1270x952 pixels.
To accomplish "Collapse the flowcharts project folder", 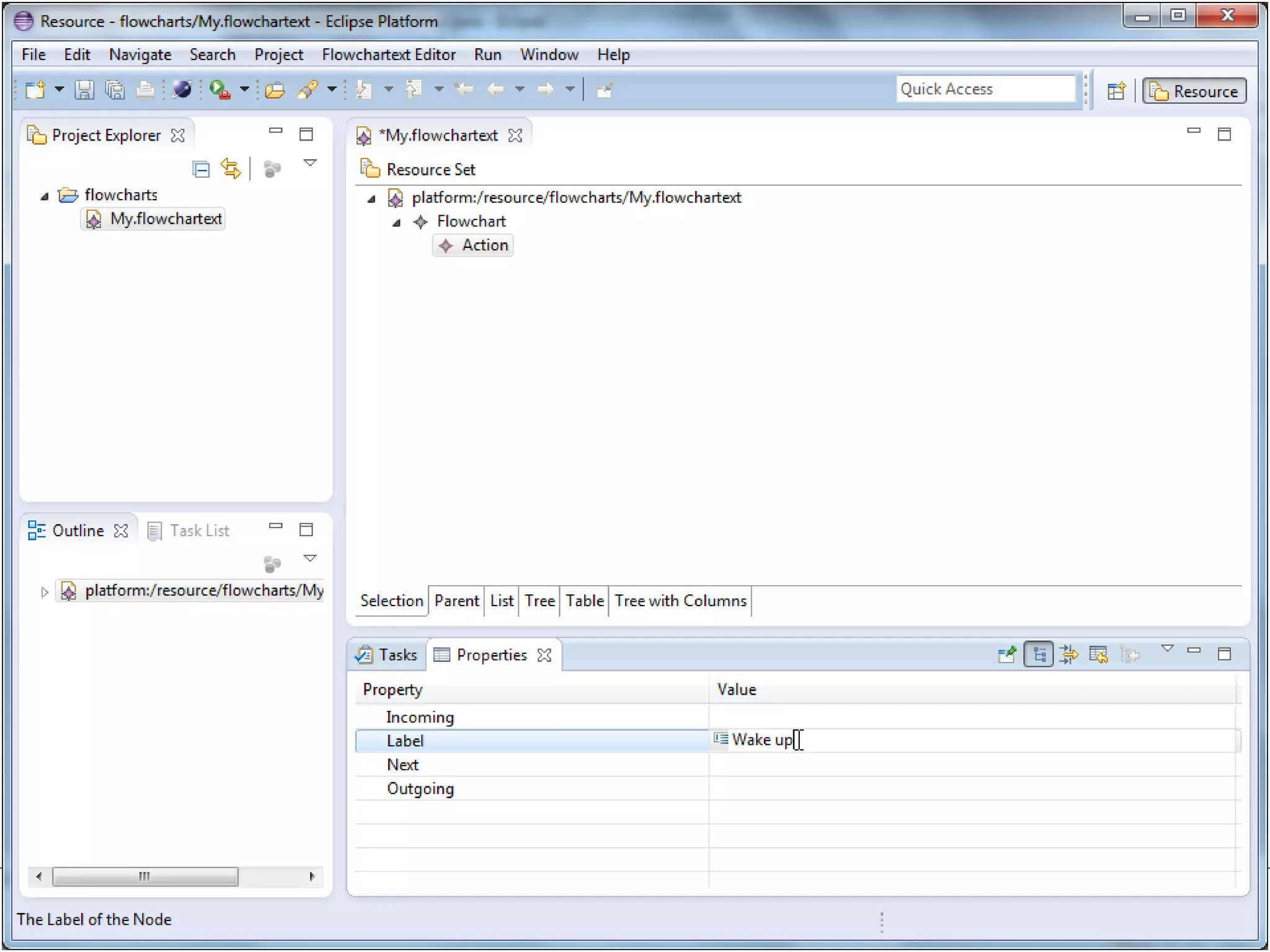I will click(44, 196).
